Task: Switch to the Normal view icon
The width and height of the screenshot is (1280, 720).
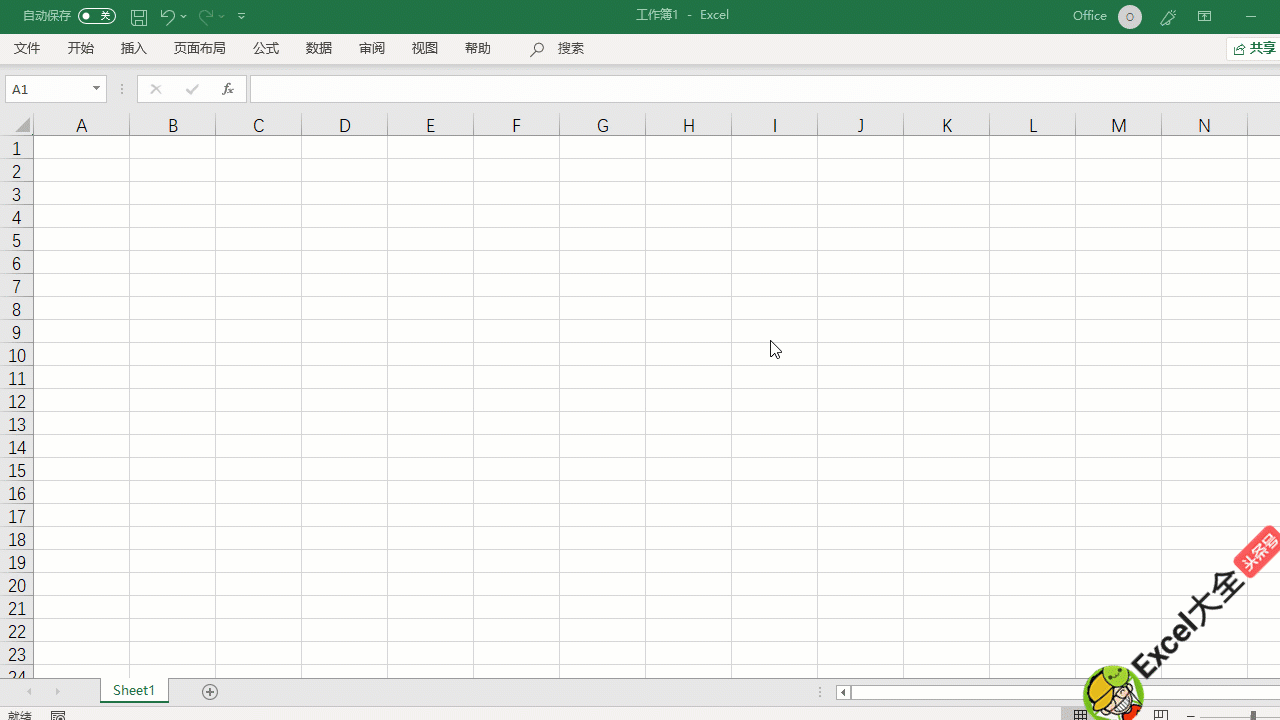Action: [1081, 715]
